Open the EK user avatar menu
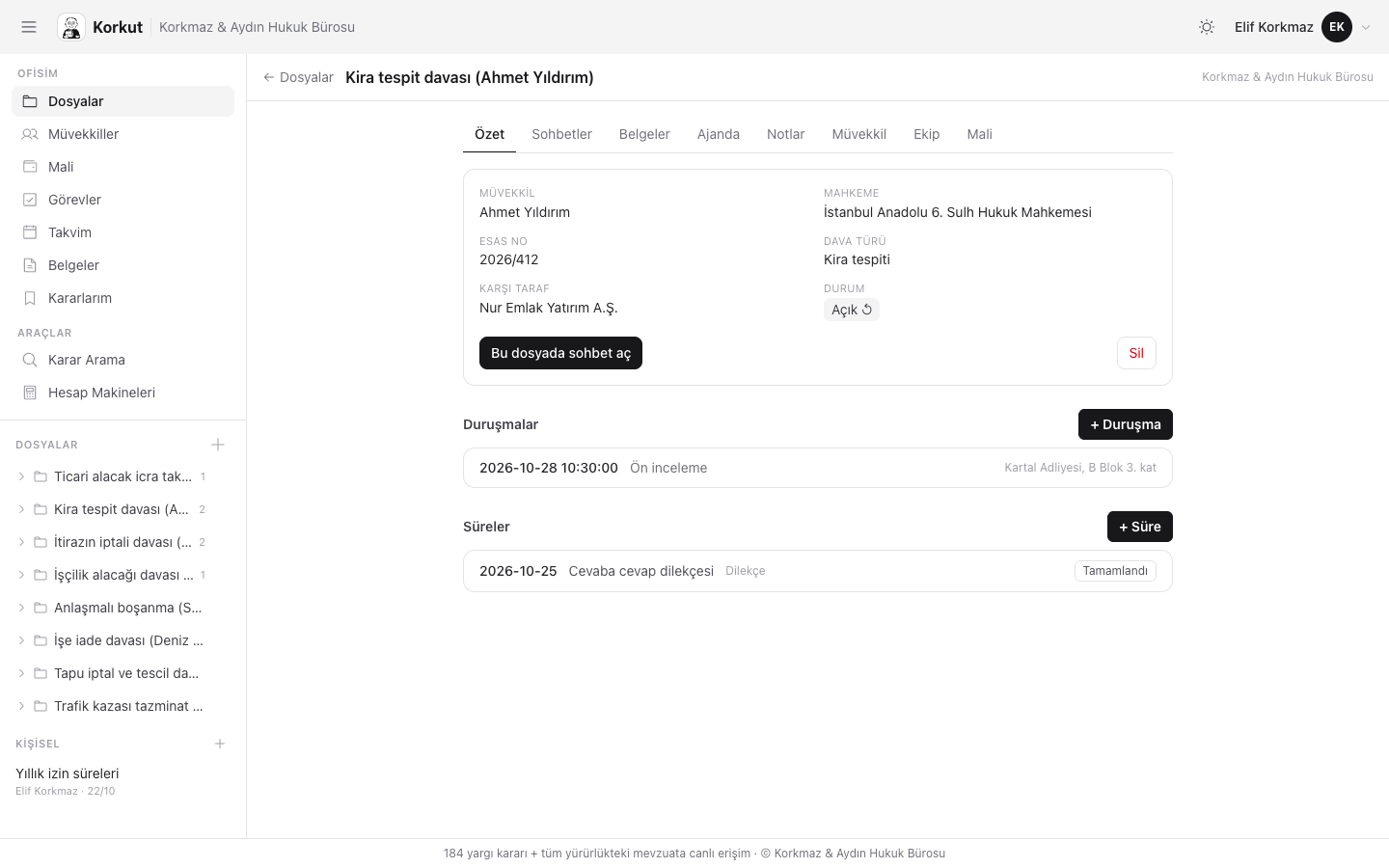1389x868 pixels. coord(1337,27)
